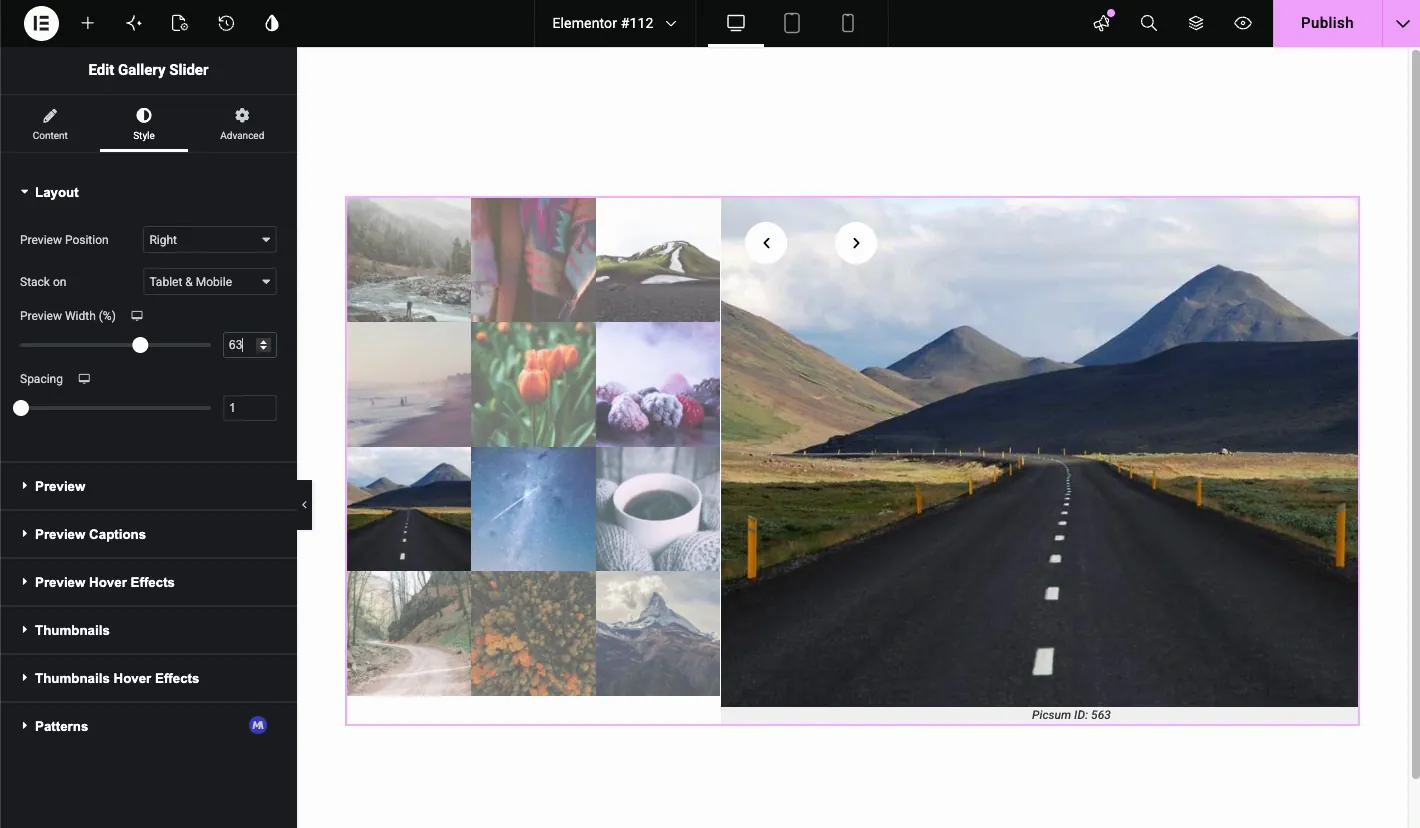
Task: Select the colorful fabric thumbnail
Action: tap(534, 260)
